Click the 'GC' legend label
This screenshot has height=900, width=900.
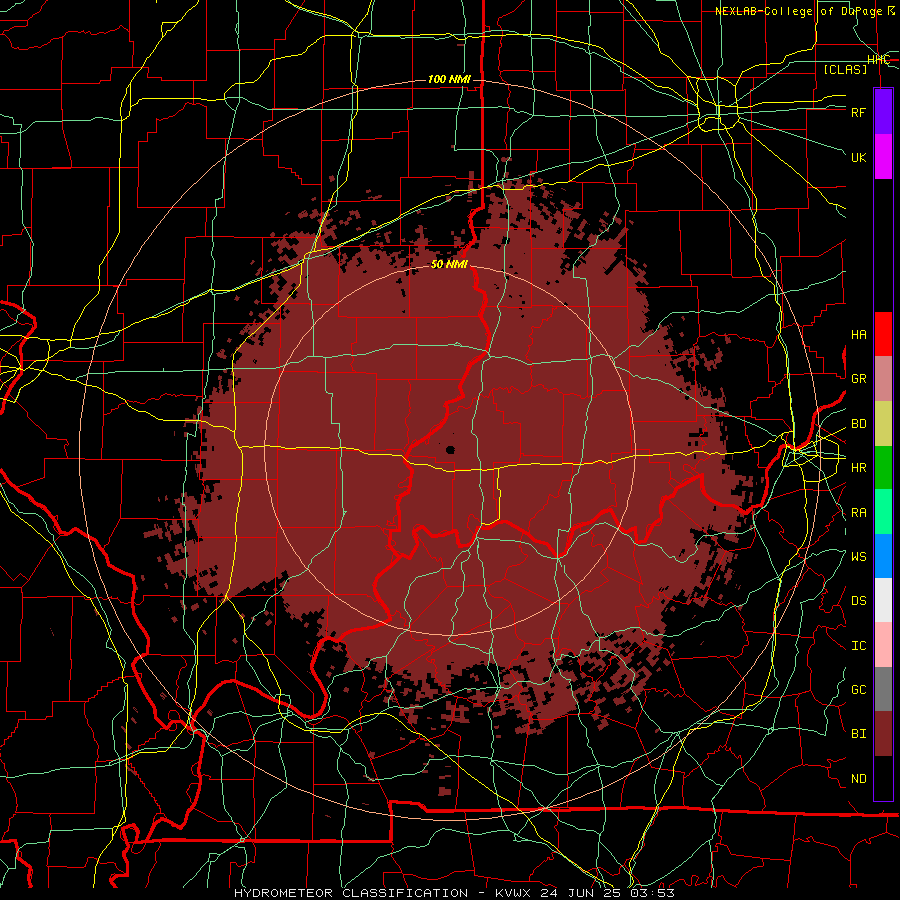click(859, 690)
